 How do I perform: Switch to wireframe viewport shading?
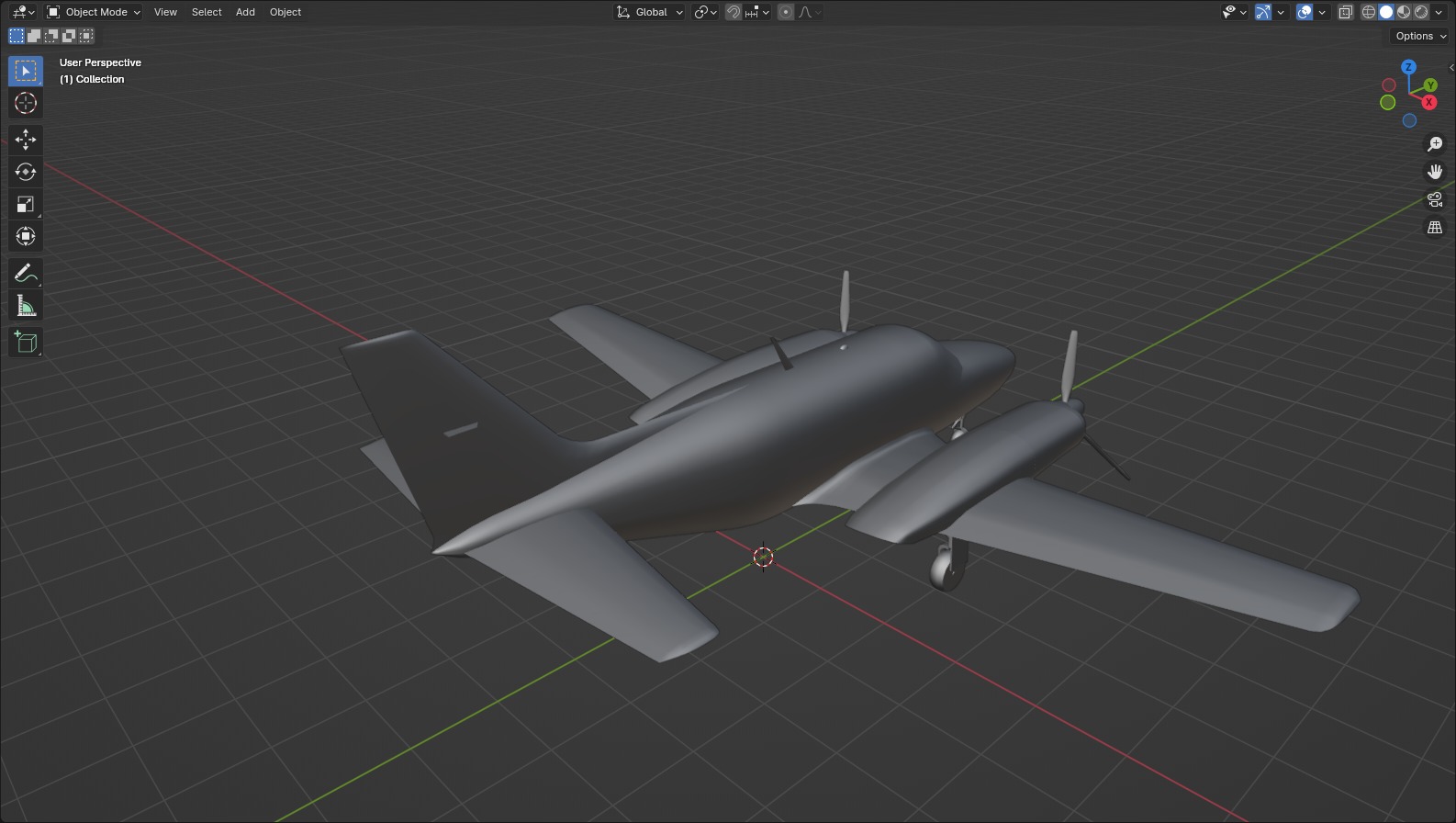1369,12
